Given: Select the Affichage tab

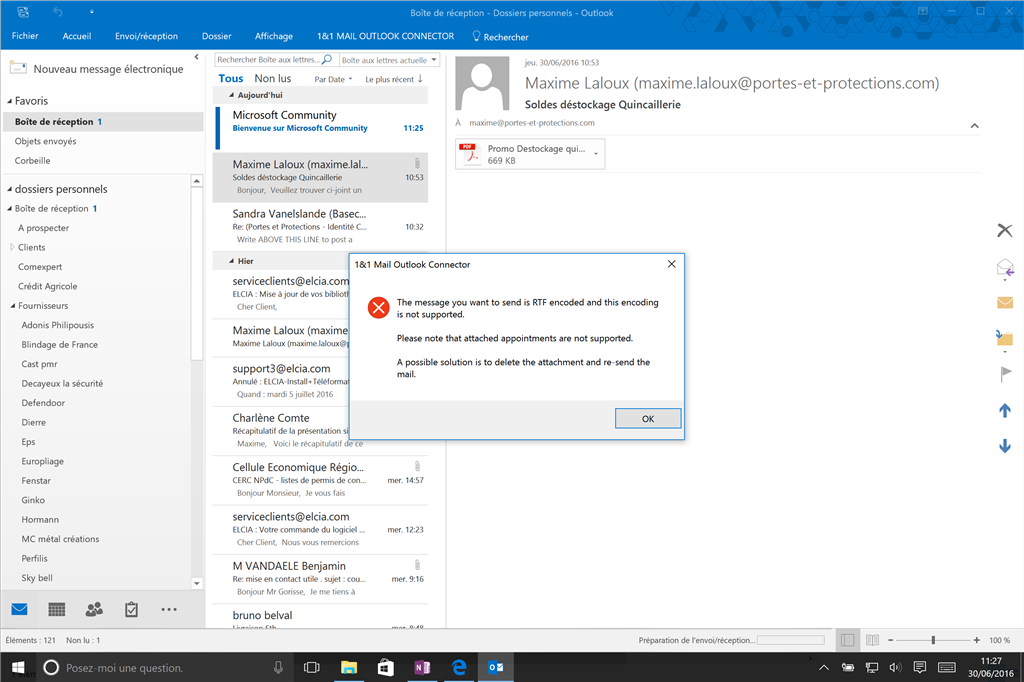Looking at the screenshot, I should (274, 36).
